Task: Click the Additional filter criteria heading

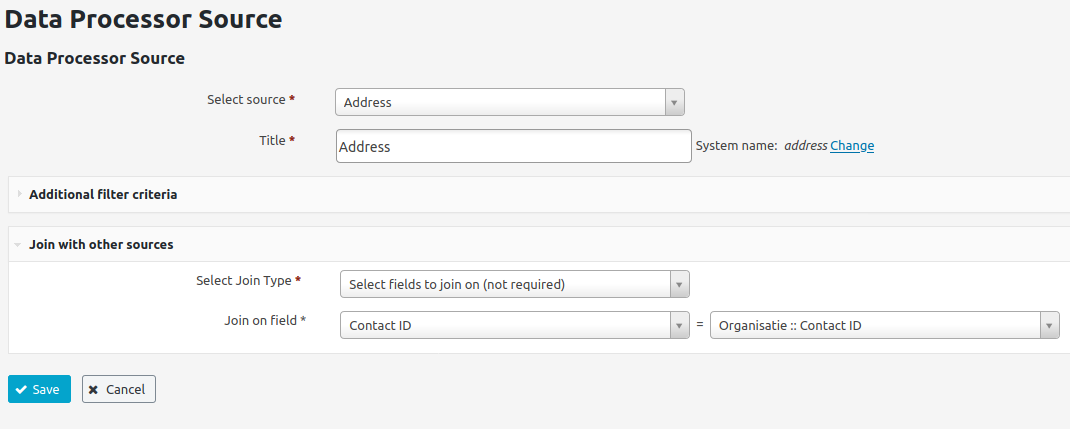Action: 103,194
